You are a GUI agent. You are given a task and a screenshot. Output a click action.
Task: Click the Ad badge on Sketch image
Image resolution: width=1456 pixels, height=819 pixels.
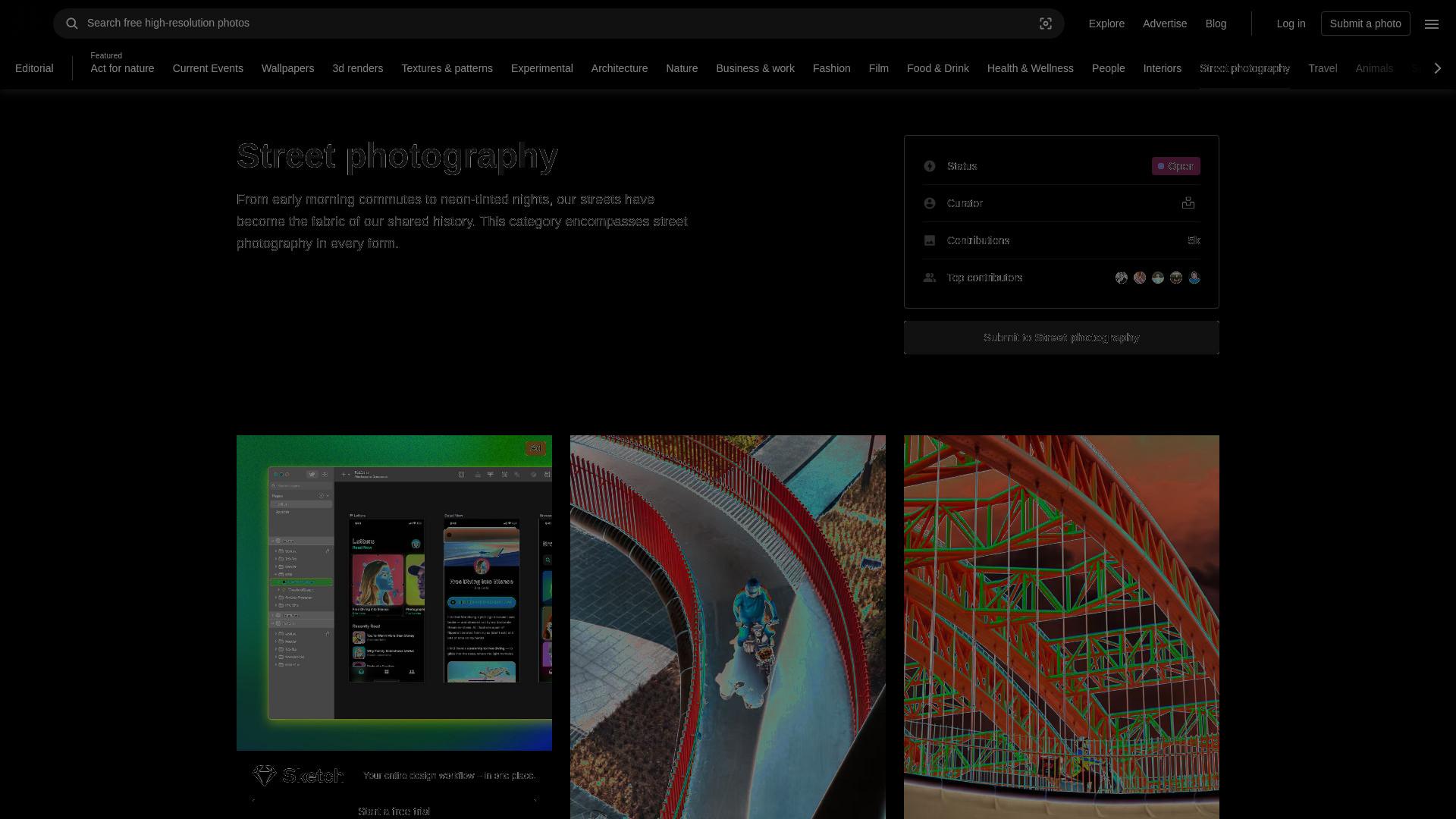[535, 448]
